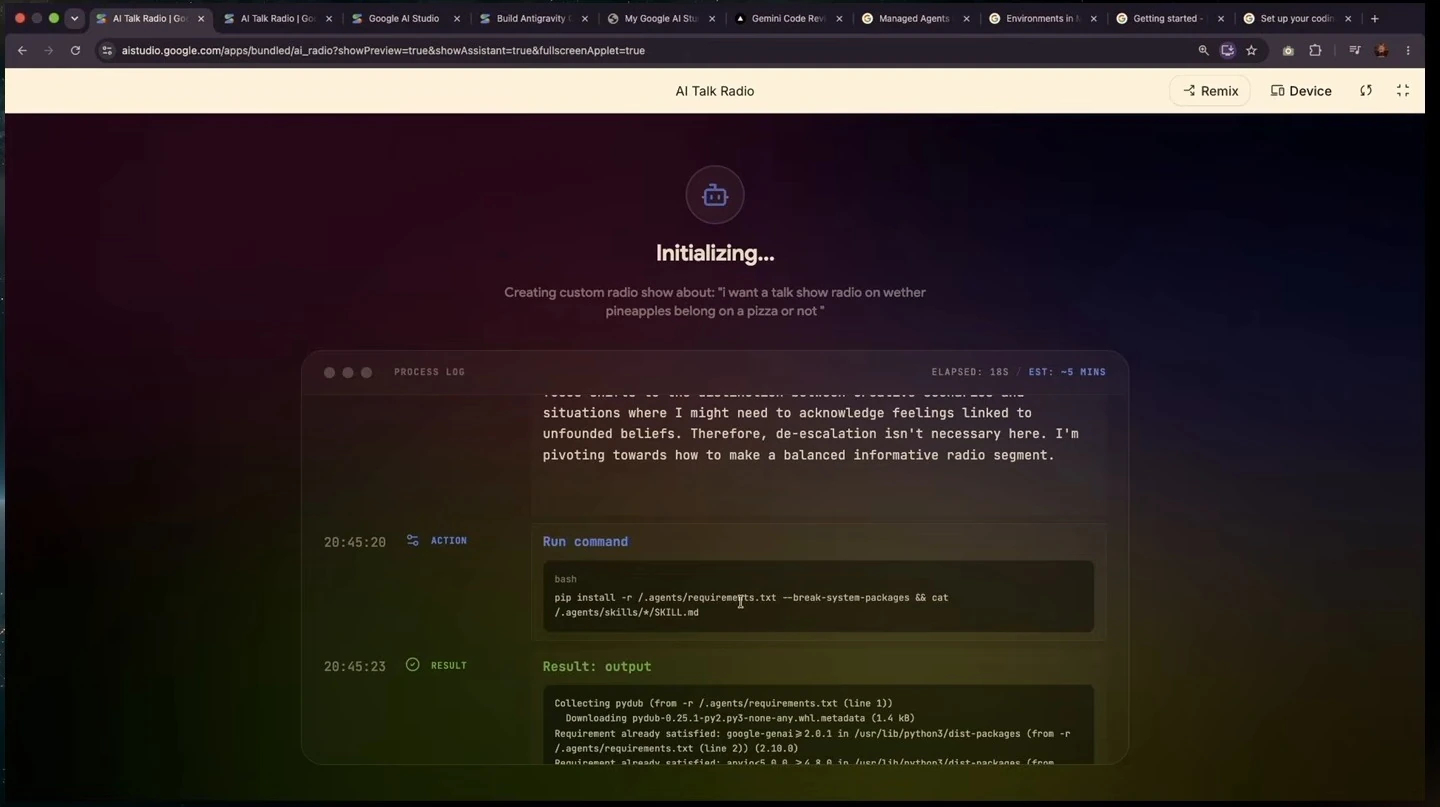Click the 20:45:23 timestamp
1440x807 pixels.
click(x=354, y=666)
